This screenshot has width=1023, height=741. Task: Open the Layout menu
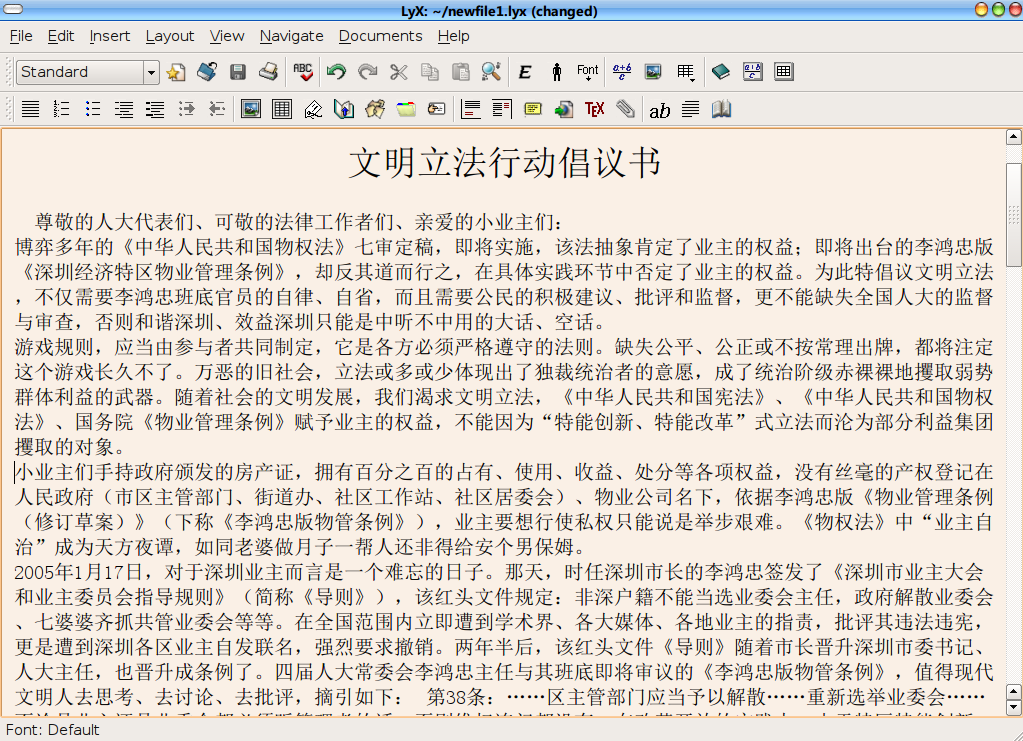pos(170,37)
